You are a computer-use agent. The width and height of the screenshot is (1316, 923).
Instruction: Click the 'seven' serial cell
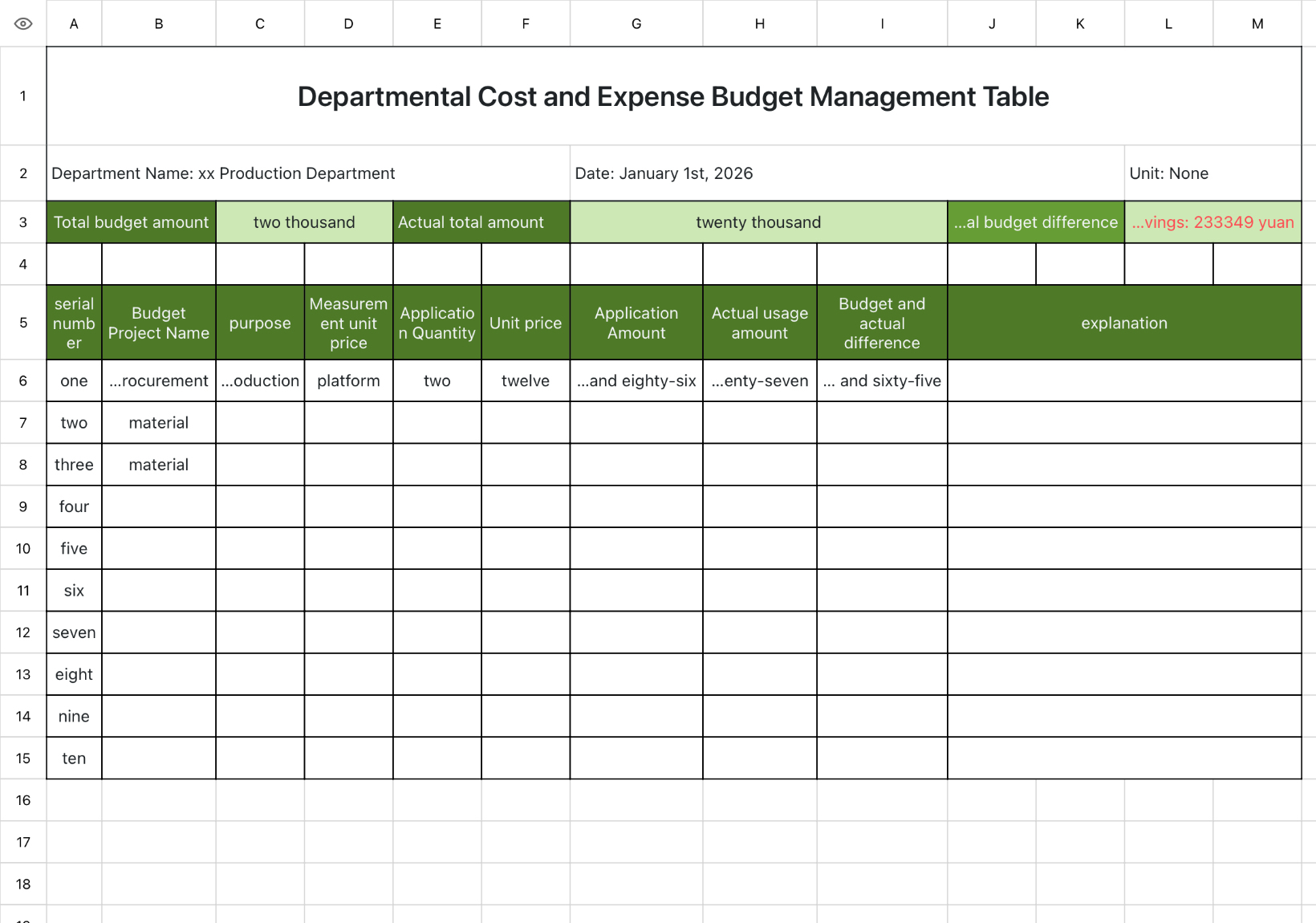tap(74, 632)
